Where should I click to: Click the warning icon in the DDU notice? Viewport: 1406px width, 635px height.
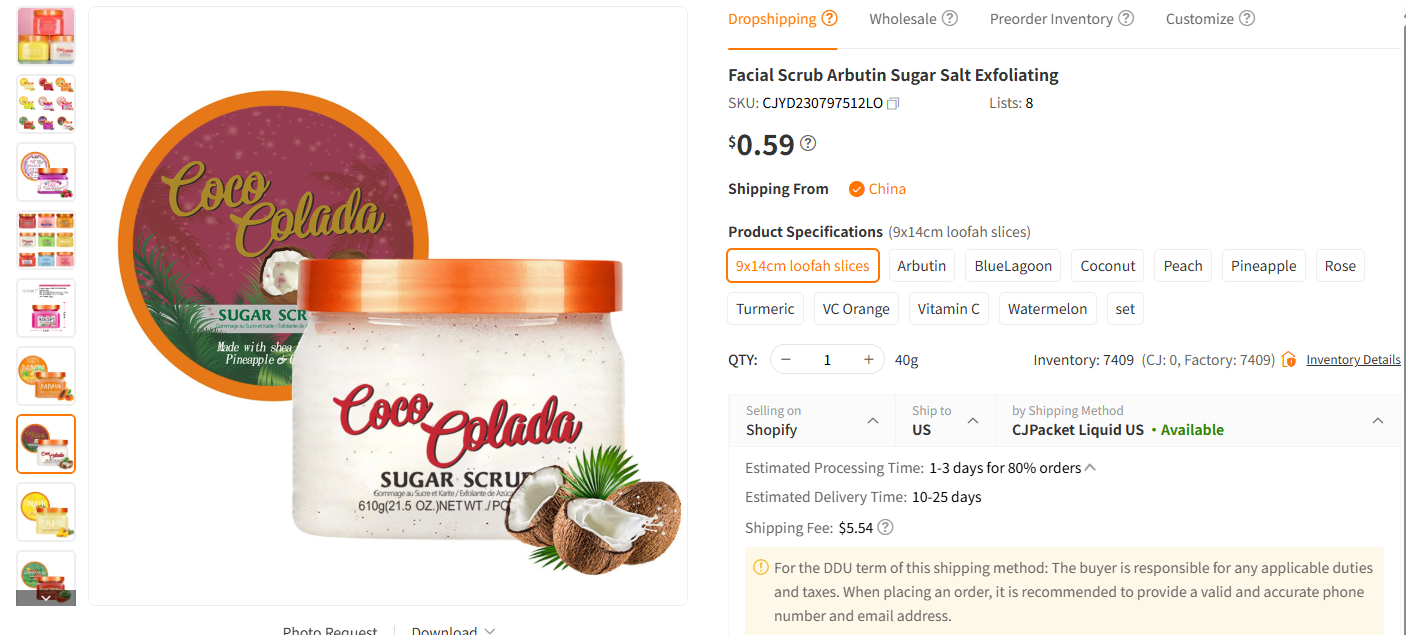coord(760,567)
